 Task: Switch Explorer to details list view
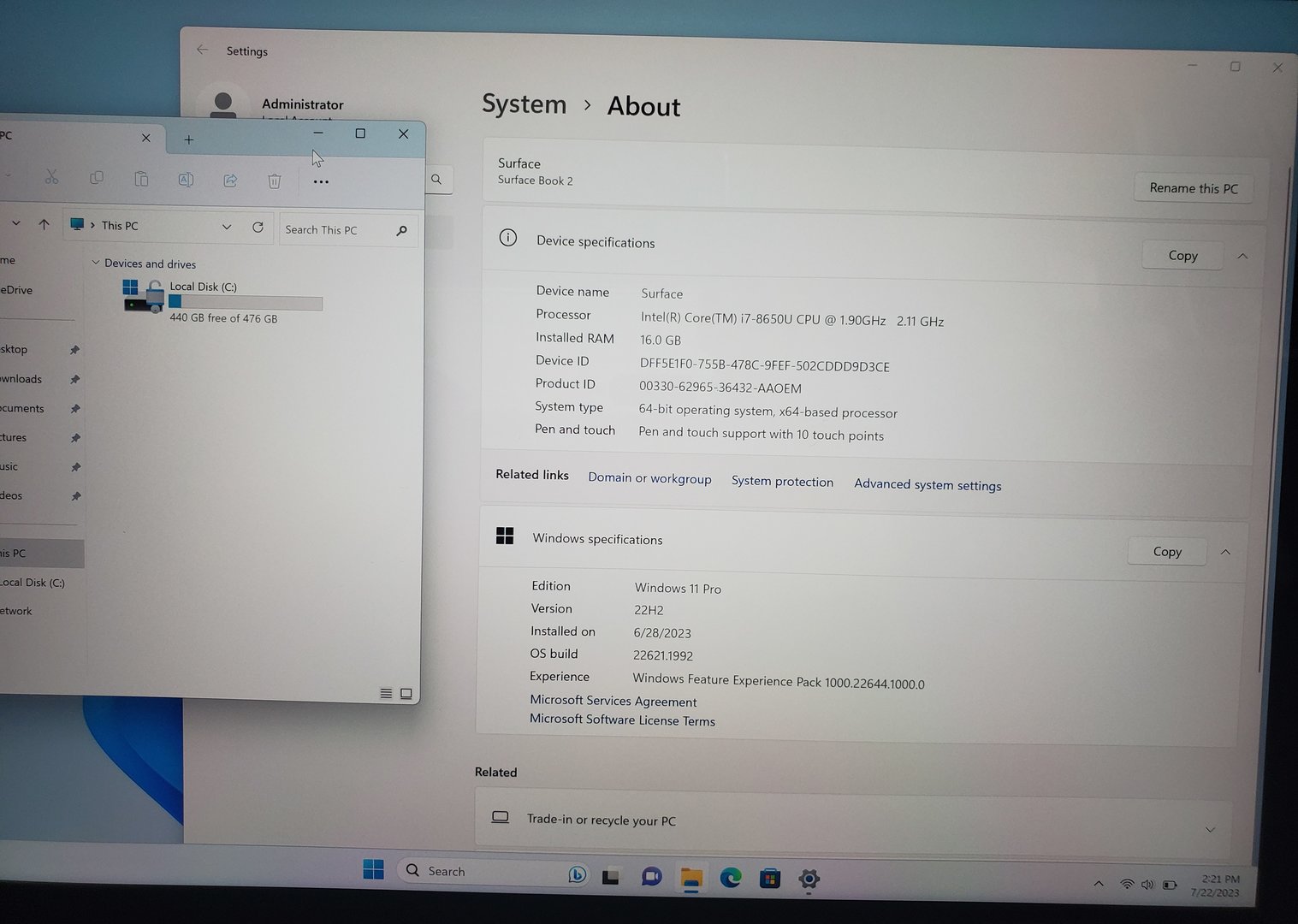386,693
